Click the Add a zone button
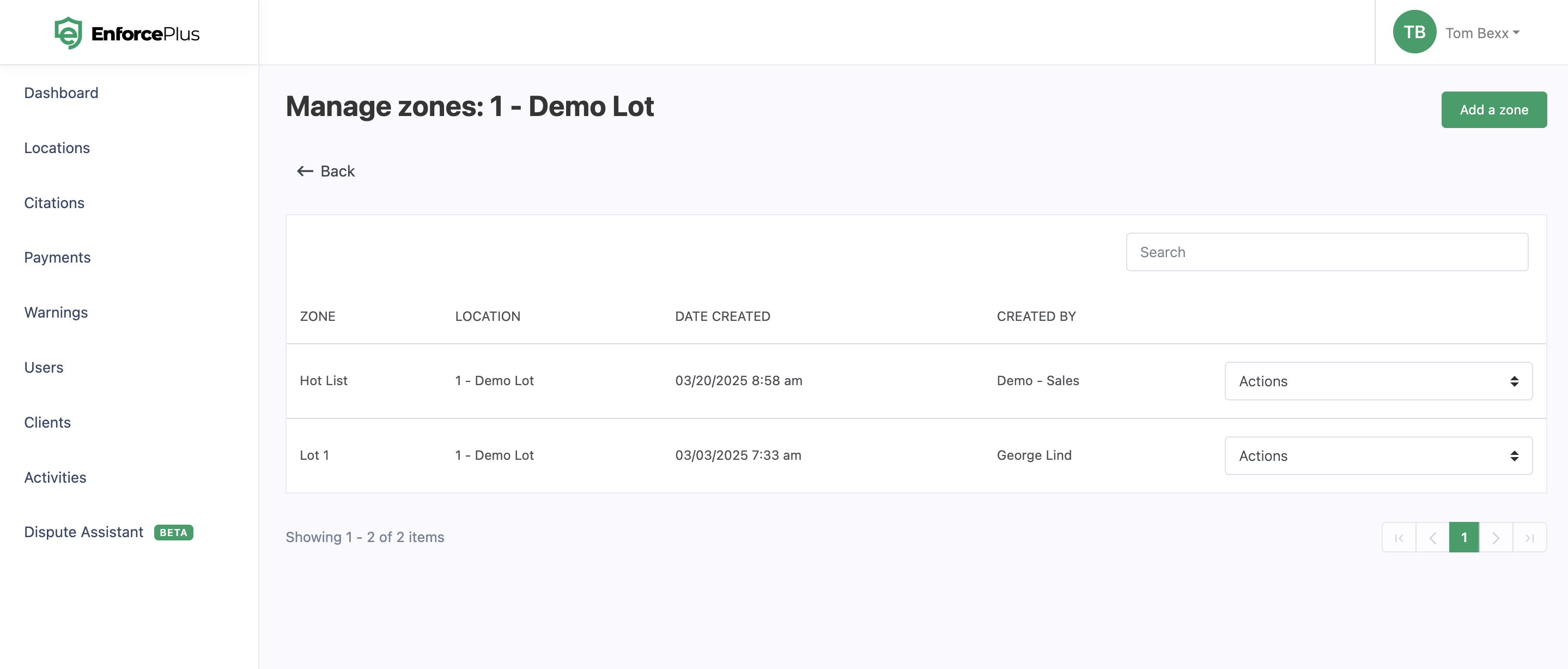 [x=1493, y=110]
